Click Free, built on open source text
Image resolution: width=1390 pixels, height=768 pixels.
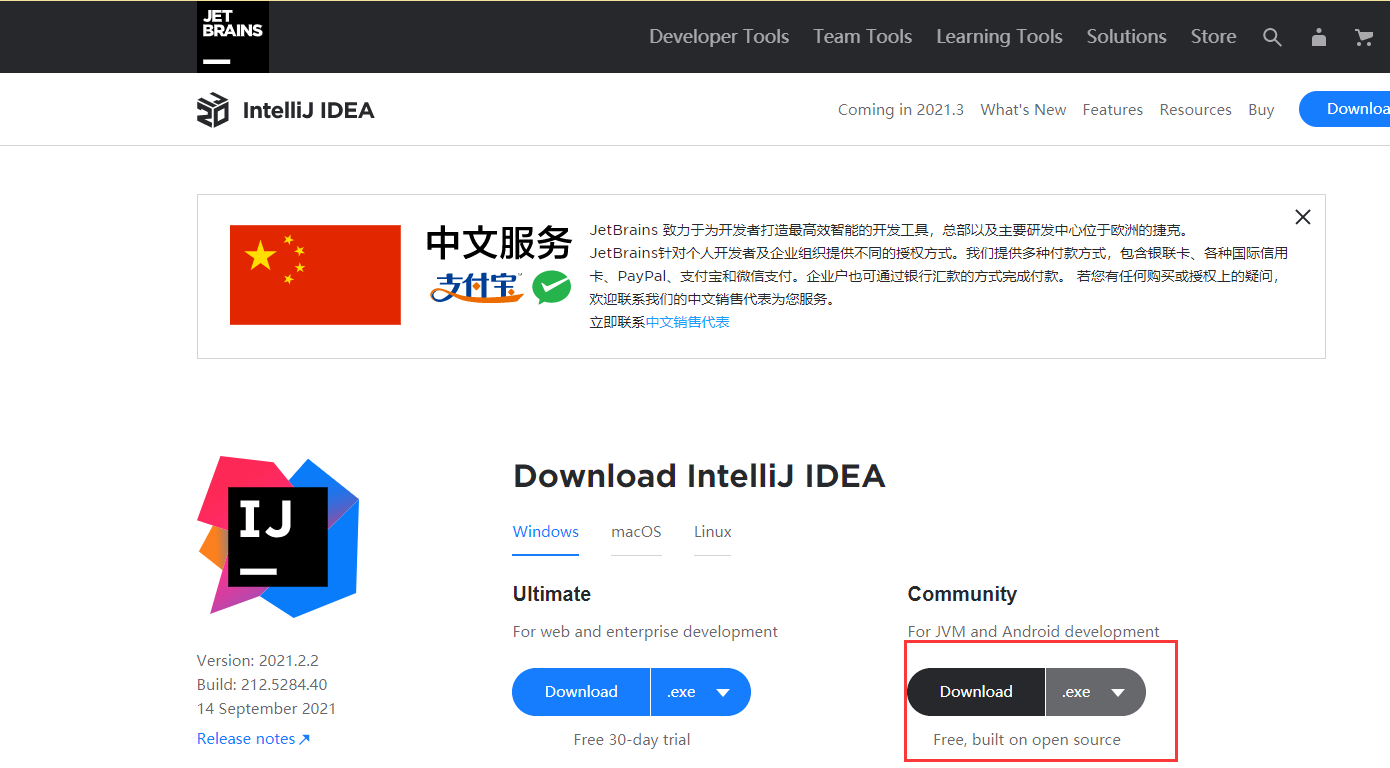click(1027, 740)
